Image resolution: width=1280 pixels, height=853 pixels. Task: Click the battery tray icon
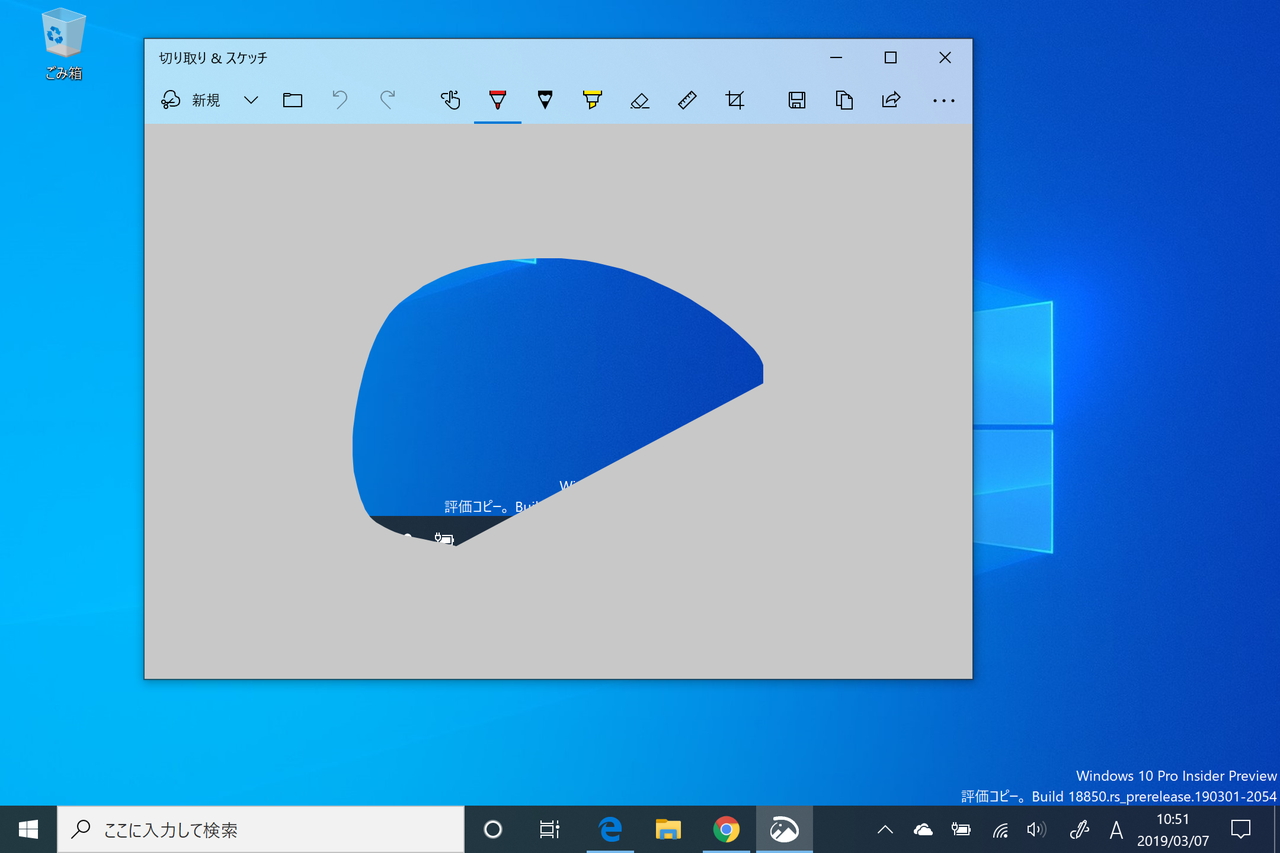coord(961,829)
